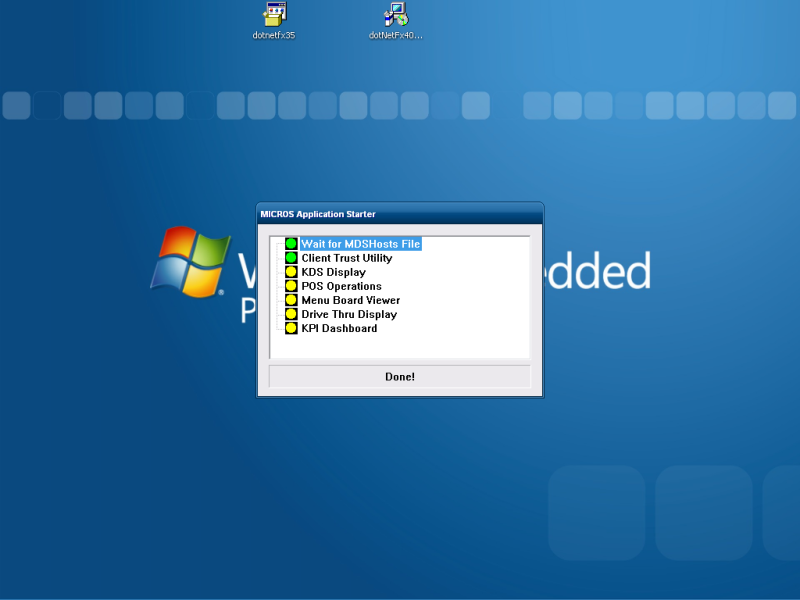800x600 pixels.
Task: Click the dotnetfx35 icon label text
Action: click(274, 35)
